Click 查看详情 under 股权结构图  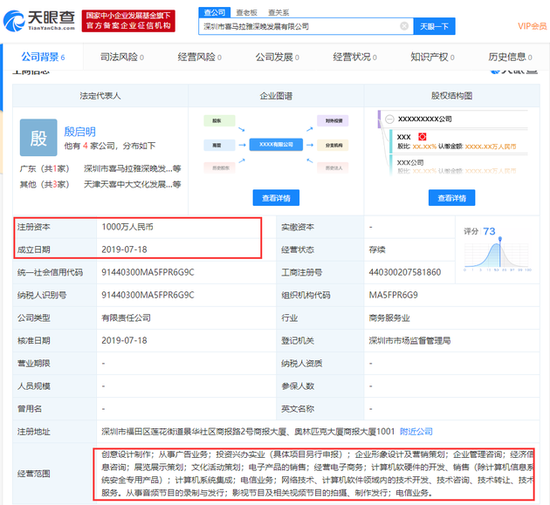coord(452,198)
